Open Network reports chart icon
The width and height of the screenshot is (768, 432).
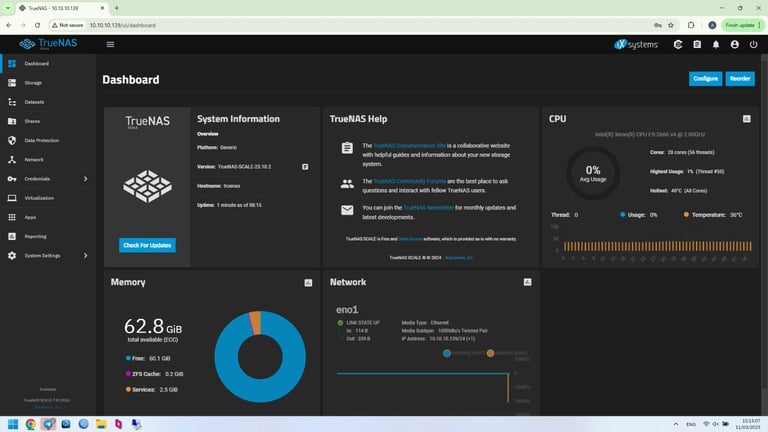click(x=528, y=282)
